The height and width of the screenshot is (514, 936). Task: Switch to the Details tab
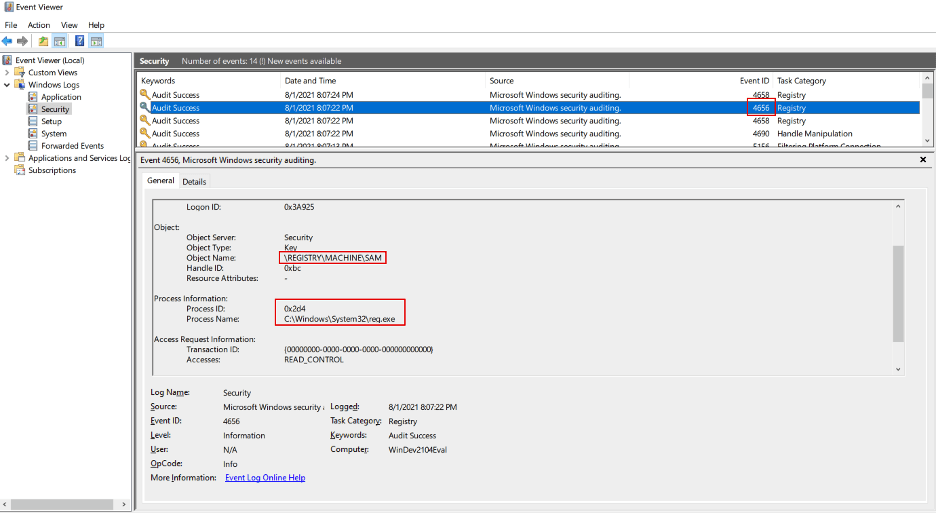194,181
